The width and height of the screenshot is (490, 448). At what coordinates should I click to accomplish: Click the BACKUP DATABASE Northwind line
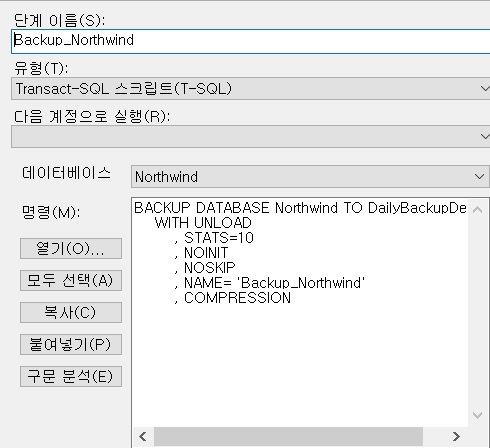tap(300, 208)
